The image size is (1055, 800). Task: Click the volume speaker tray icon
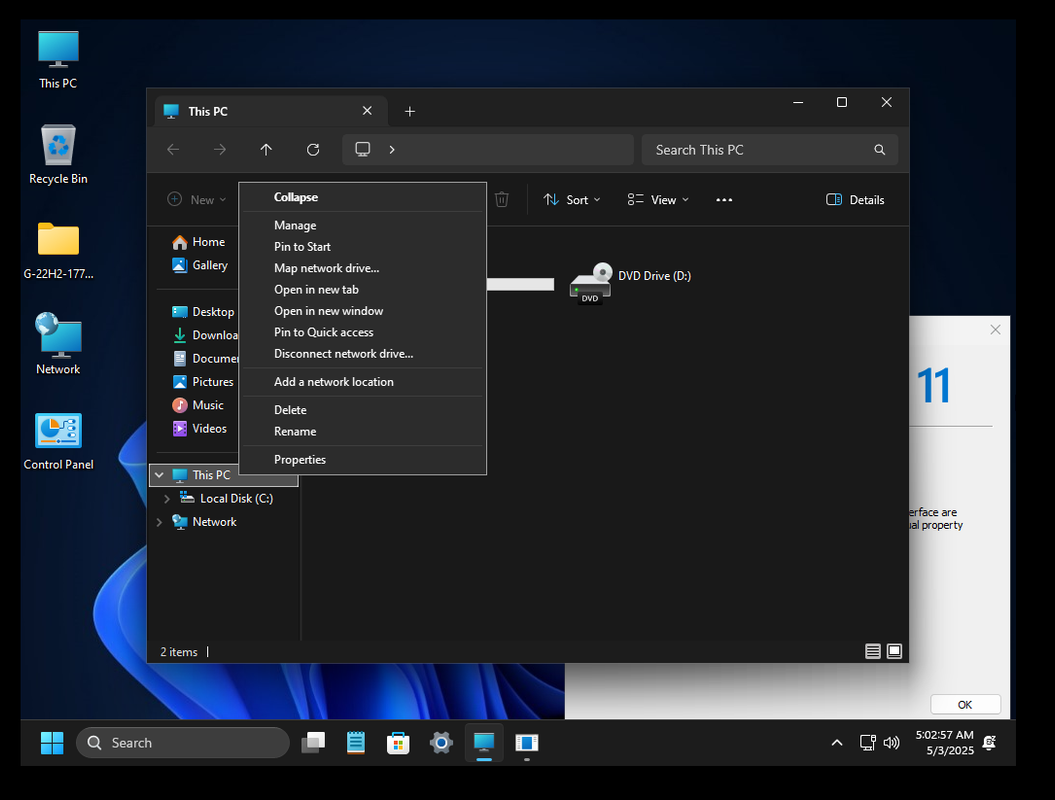[x=892, y=743]
